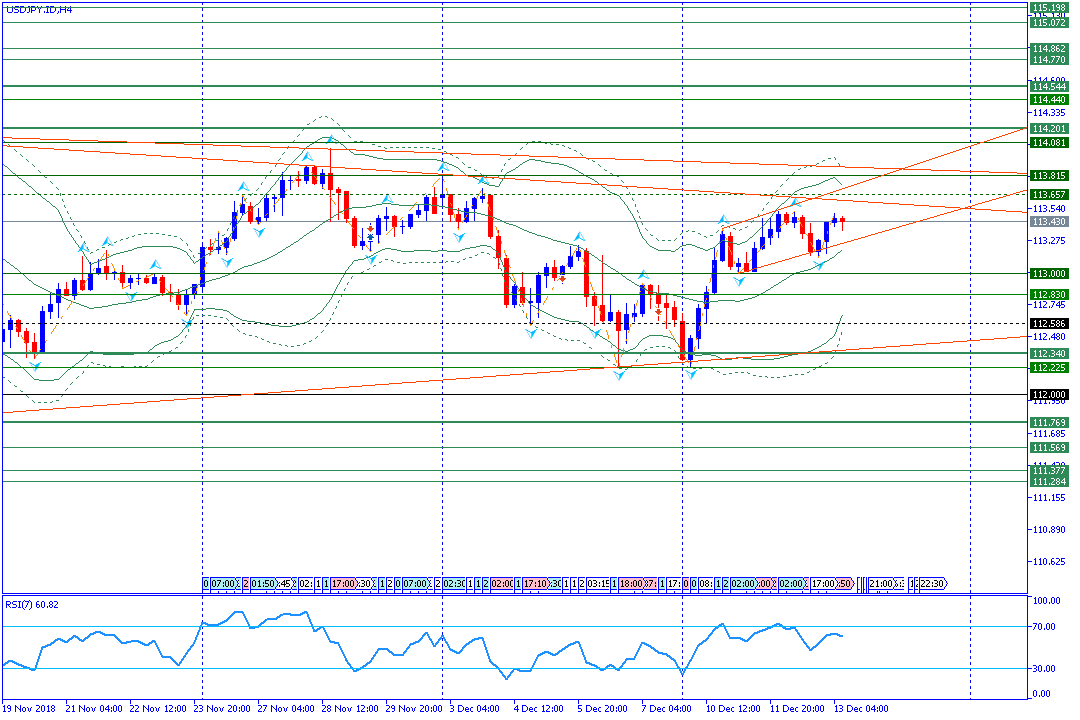Select the 111.569 price level label
This screenshot has height=720, width=1080.
[x=1049, y=448]
